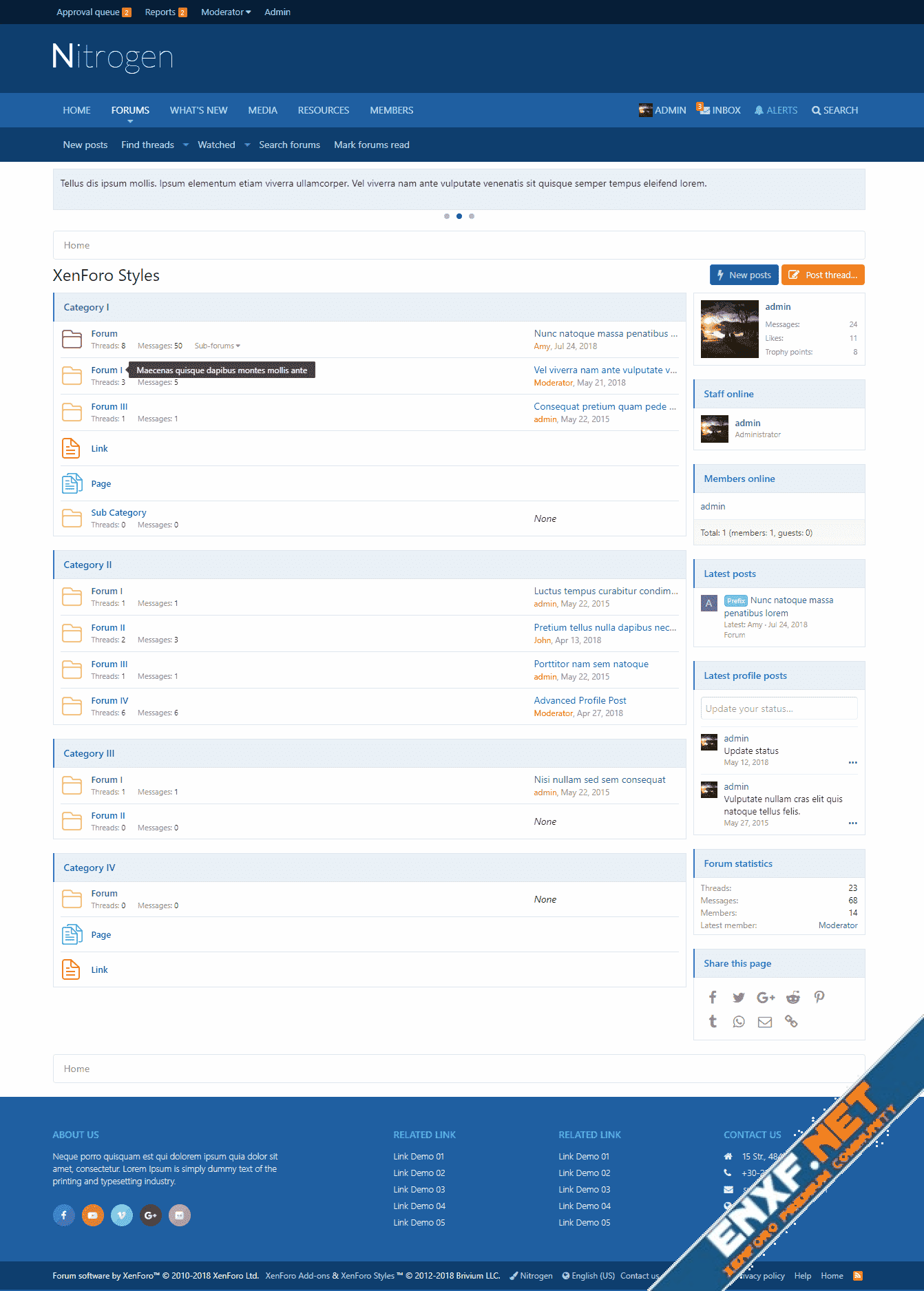Expand the Sub-forums dropdown
The height and width of the screenshot is (1291, 924).
(x=217, y=346)
